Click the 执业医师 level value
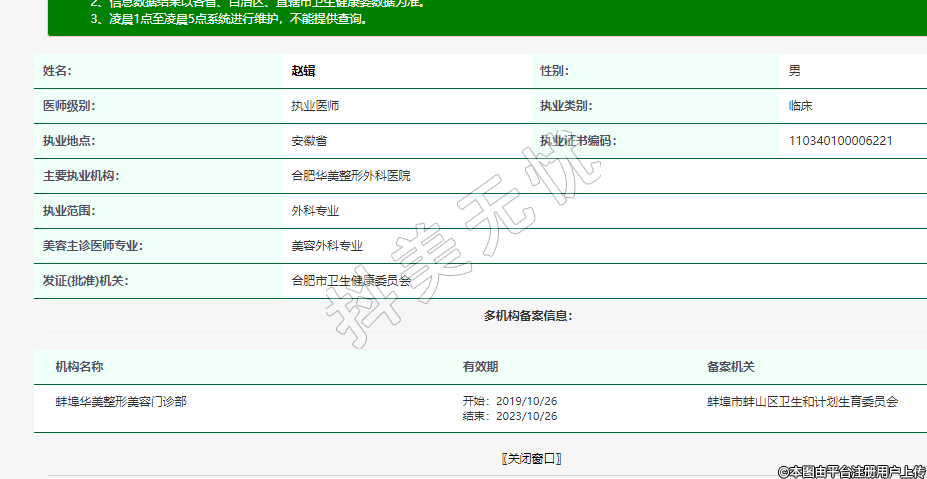 coord(315,106)
